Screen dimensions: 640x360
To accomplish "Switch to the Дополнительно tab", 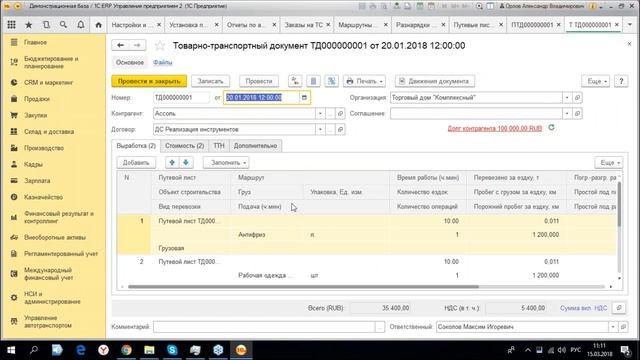I will pyautogui.click(x=255, y=146).
